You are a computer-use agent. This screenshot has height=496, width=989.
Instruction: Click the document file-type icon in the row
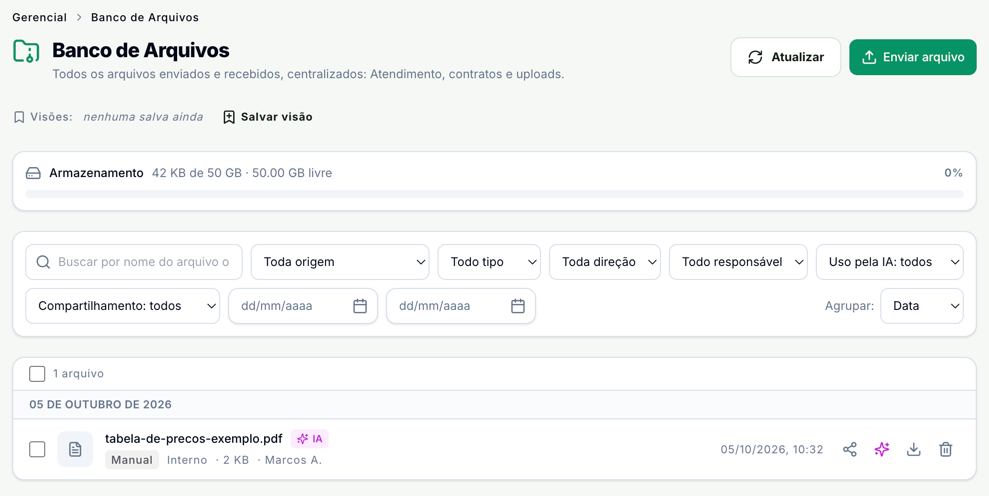pyautogui.click(x=75, y=449)
